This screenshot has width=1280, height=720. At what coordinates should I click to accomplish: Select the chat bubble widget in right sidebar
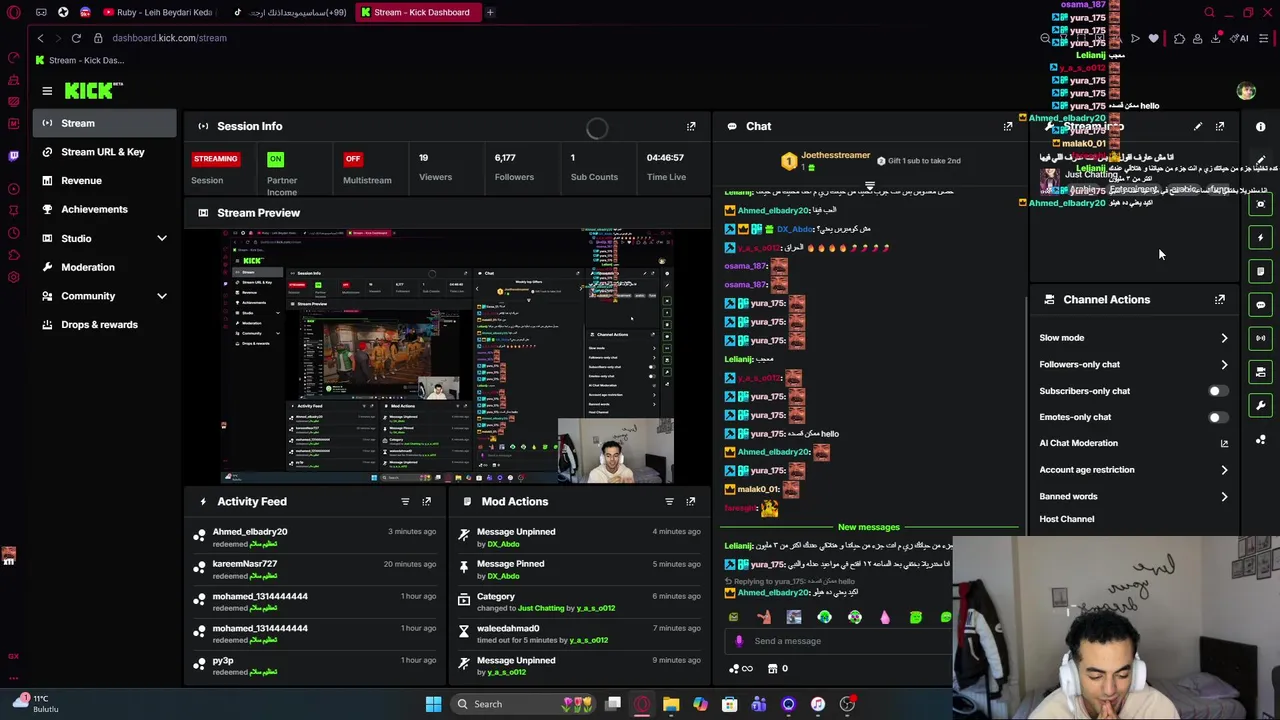point(1261,305)
